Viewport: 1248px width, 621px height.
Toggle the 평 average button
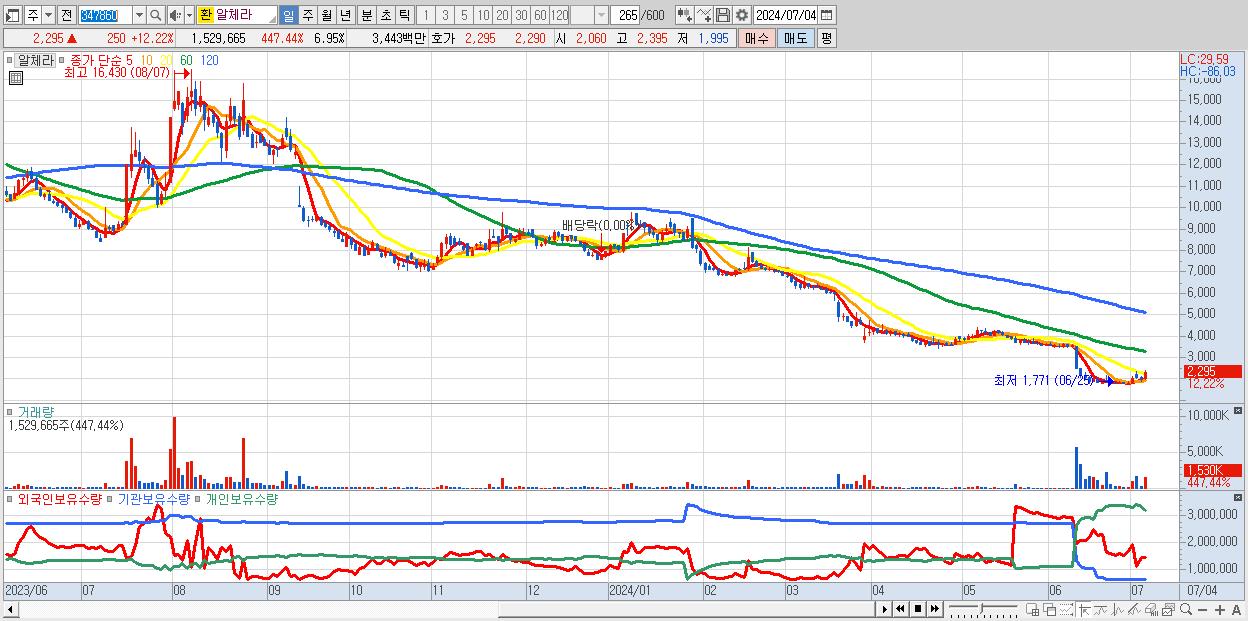(x=826, y=38)
